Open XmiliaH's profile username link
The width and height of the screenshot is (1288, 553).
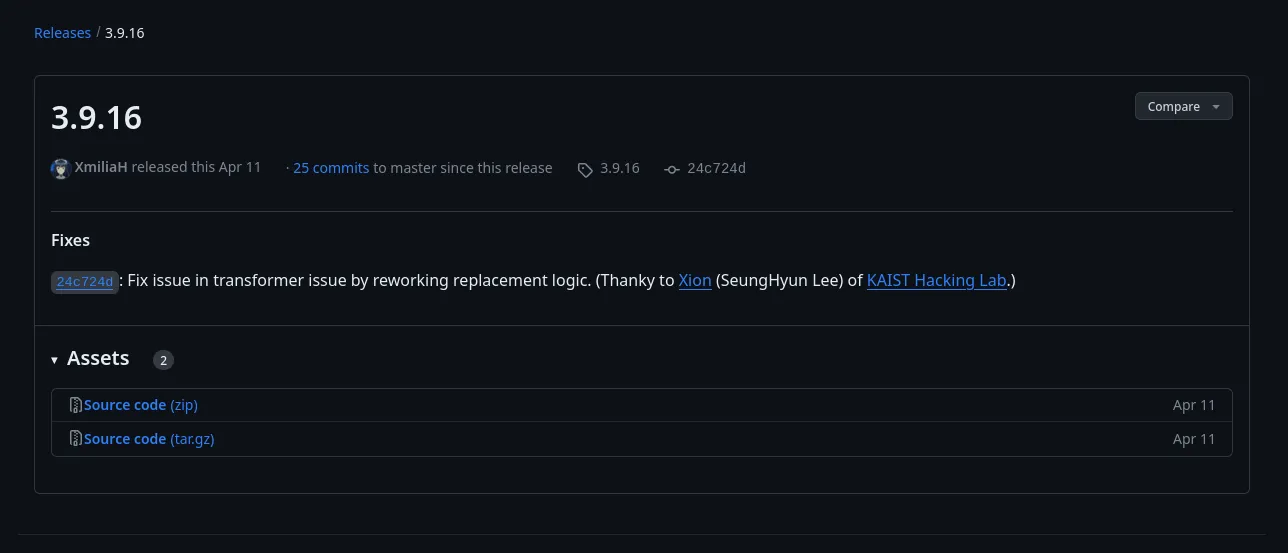tap(101, 168)
